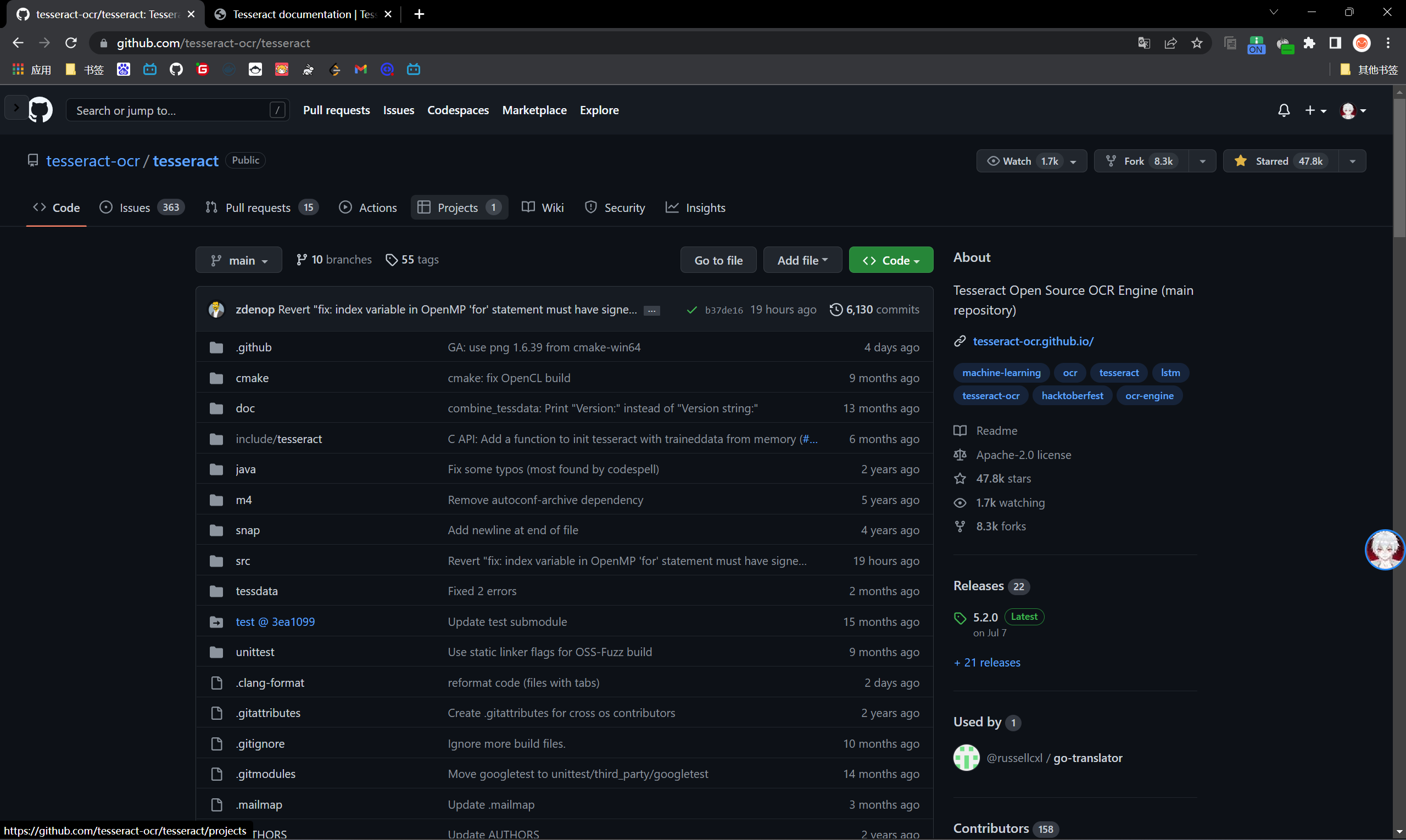The height and width of the screenshot is (840, 1406).
Task: Click the apps grid bookmark icon
Action: pyautogui.click(x=18, y=69)
